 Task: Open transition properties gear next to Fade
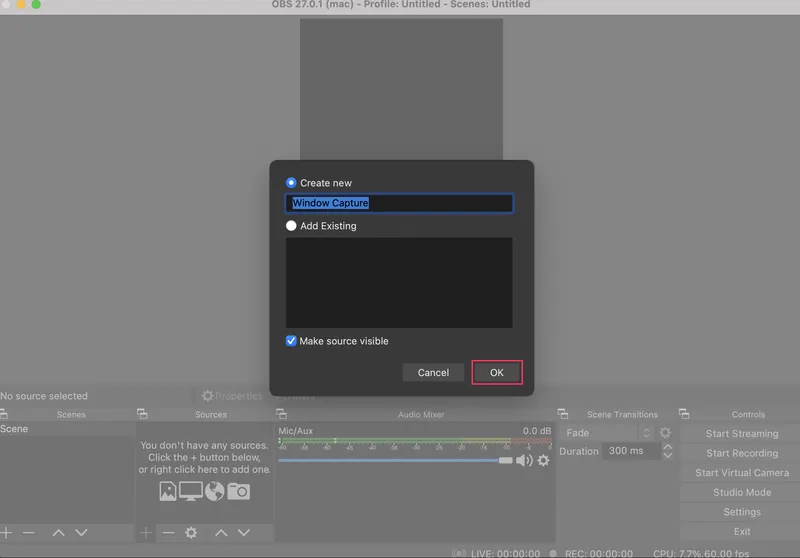[665, 433]
